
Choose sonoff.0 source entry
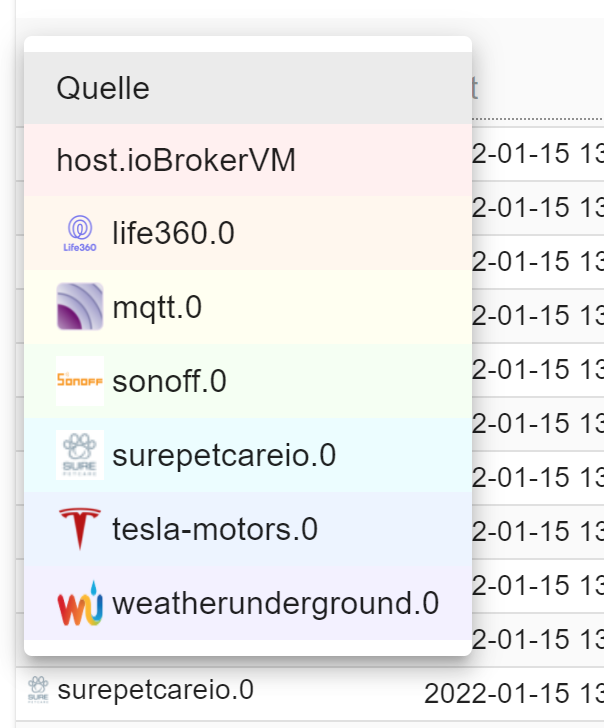coord(248,381)
